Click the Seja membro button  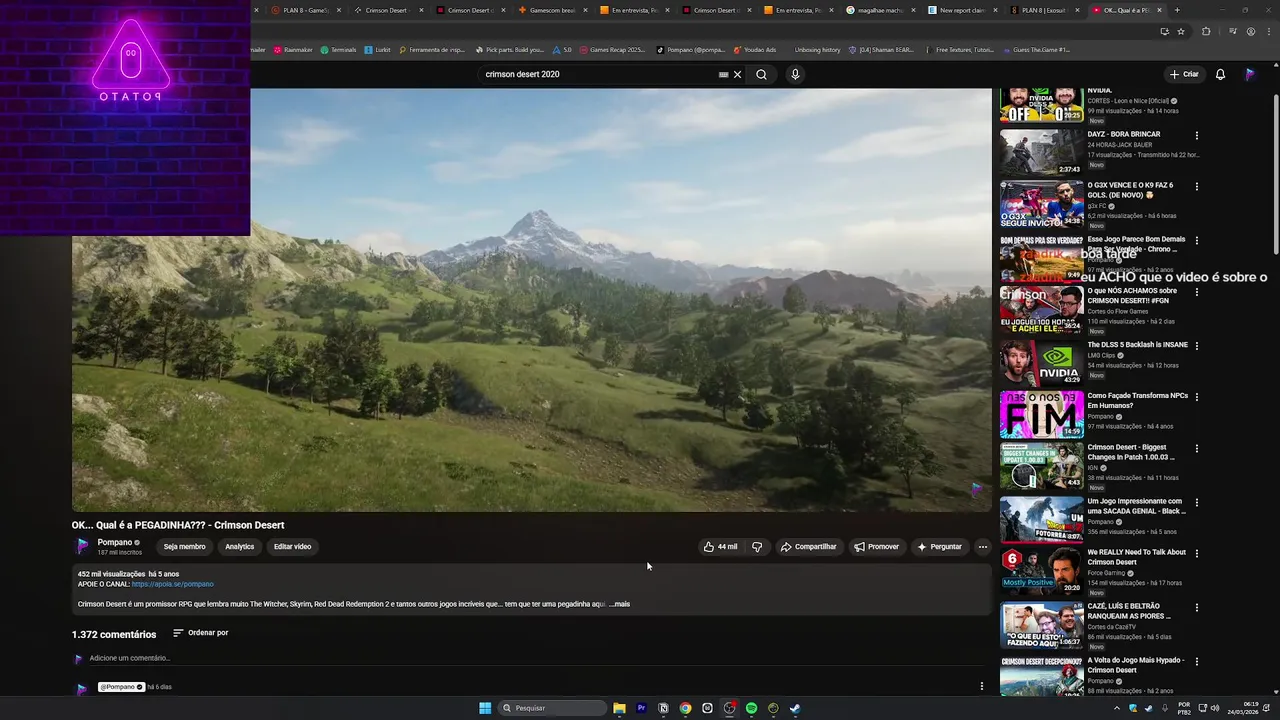[185, 547]
